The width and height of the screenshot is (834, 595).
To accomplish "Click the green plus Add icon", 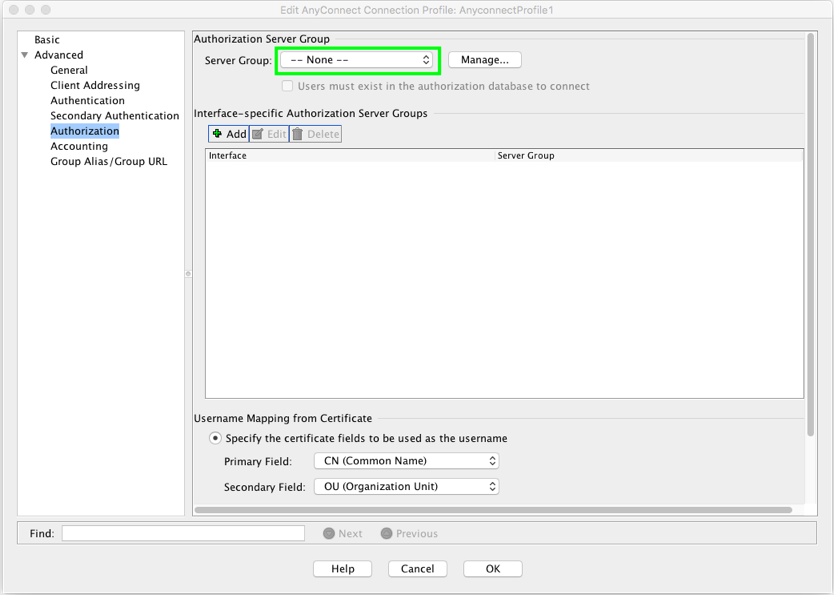I will (x=217, y=134).
